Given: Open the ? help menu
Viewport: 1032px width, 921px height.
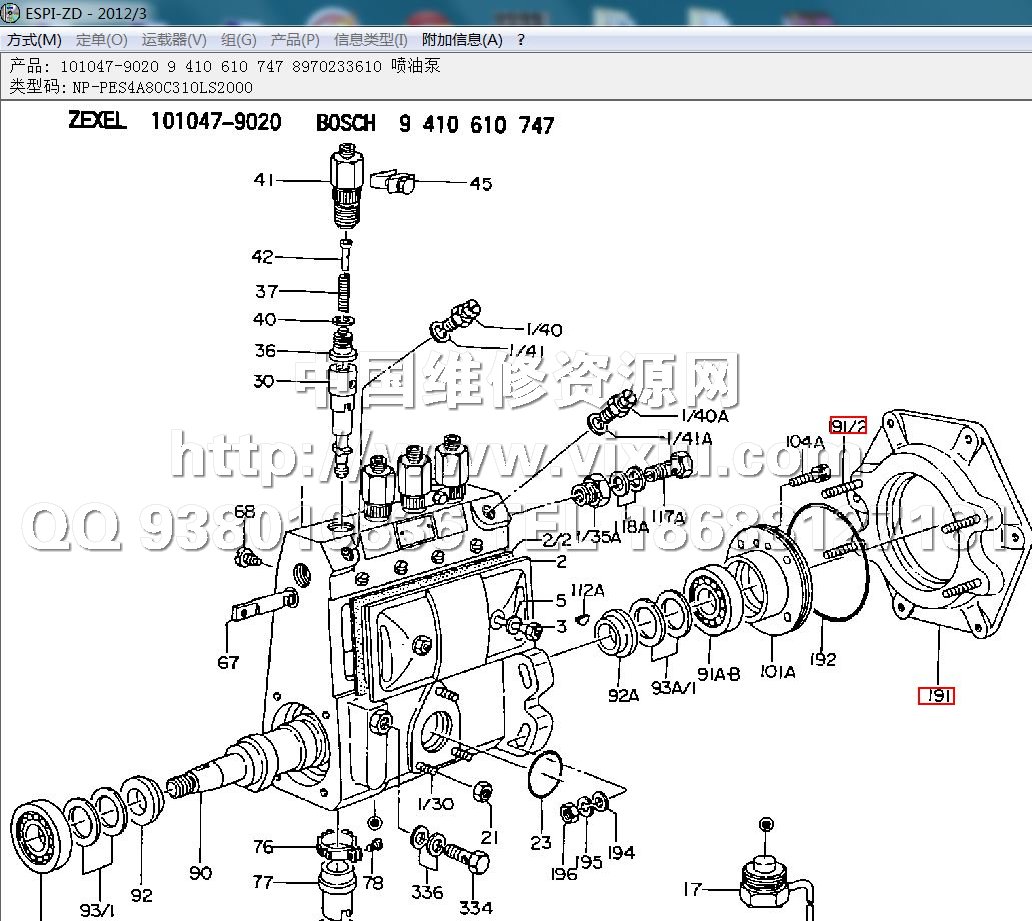Looking at the screenshot, I should click(521, 40).
